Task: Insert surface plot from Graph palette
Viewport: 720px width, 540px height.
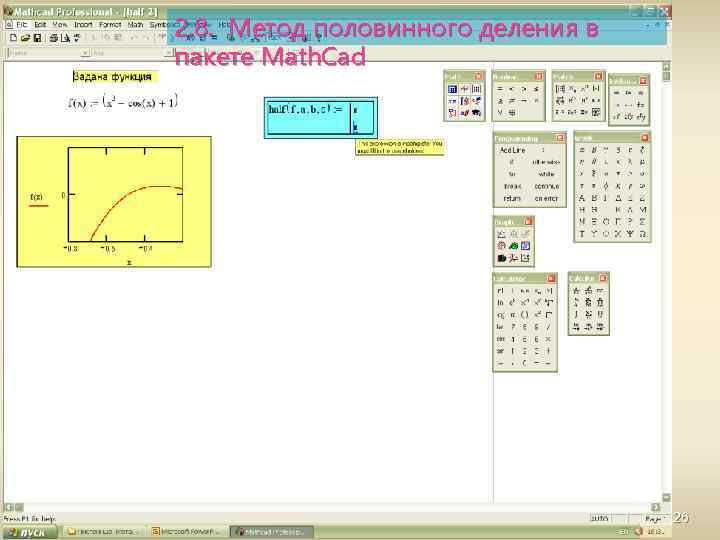Action: pos(513,246)
